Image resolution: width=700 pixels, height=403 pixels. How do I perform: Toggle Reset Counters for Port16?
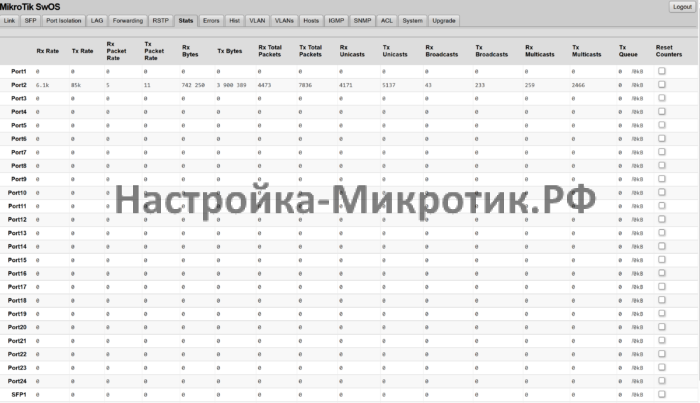(x=662, y=273)
